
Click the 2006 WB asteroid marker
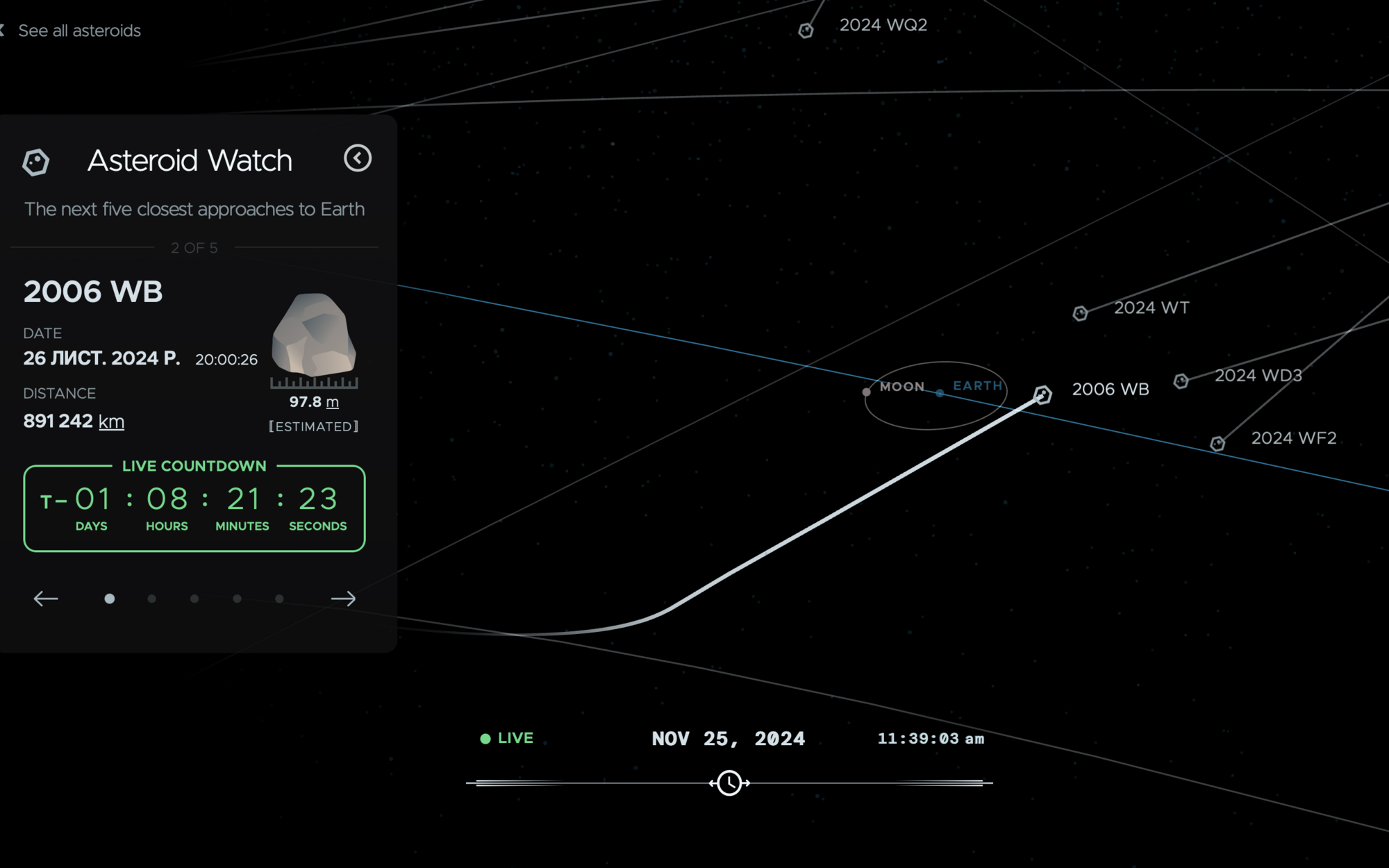pyautogui.click(x=1042, y=395)
